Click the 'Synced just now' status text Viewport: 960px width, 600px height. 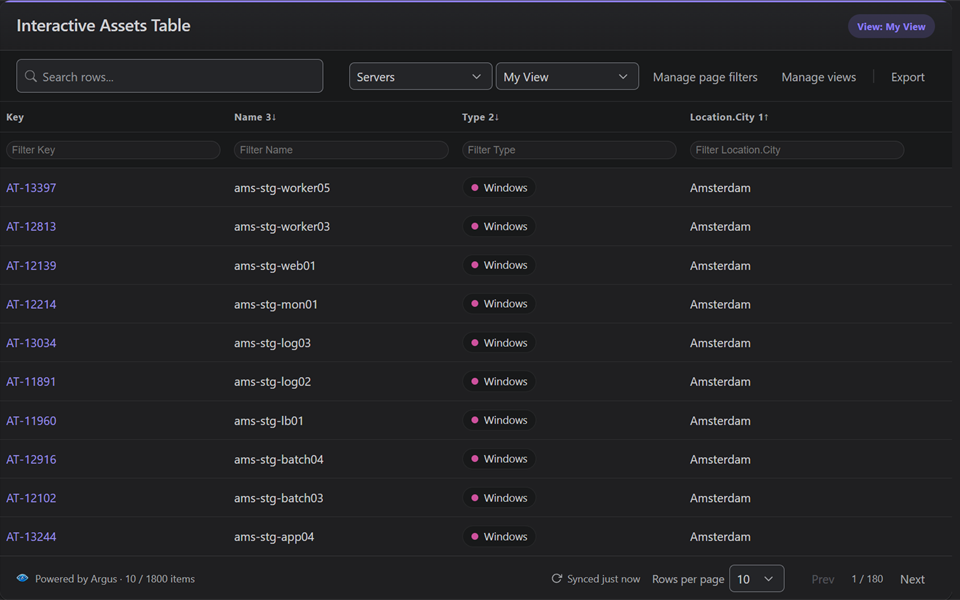tap(603, 579)
